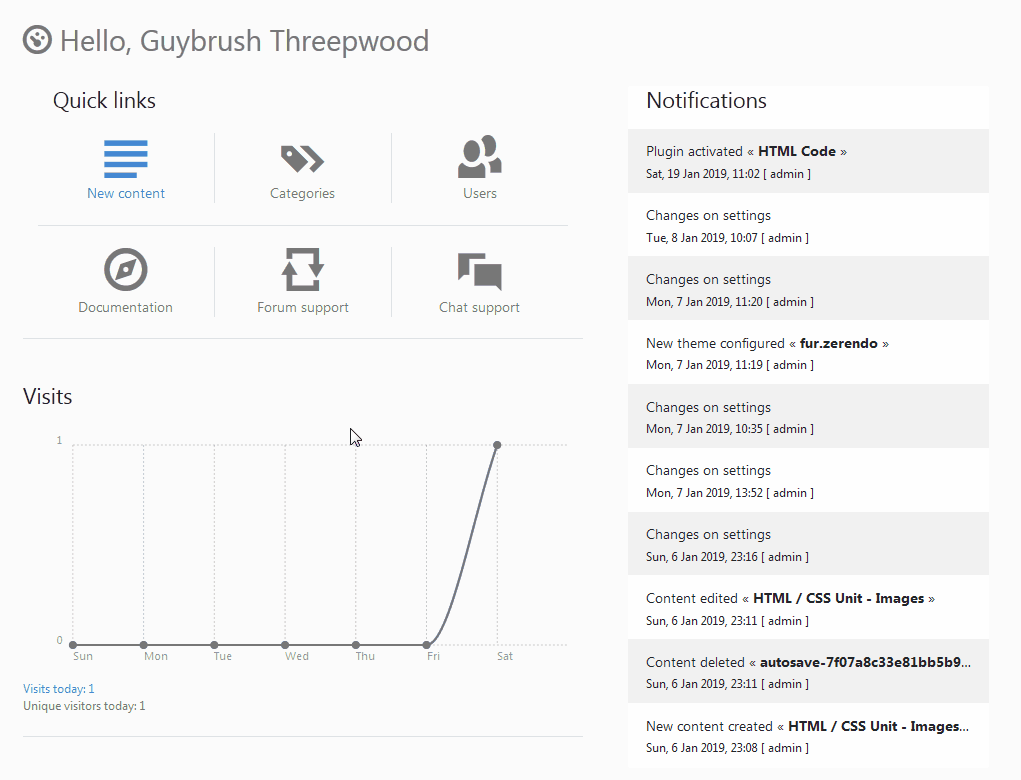
Task: Click the Plugin activated HTML Code notification
Action: 808,161
